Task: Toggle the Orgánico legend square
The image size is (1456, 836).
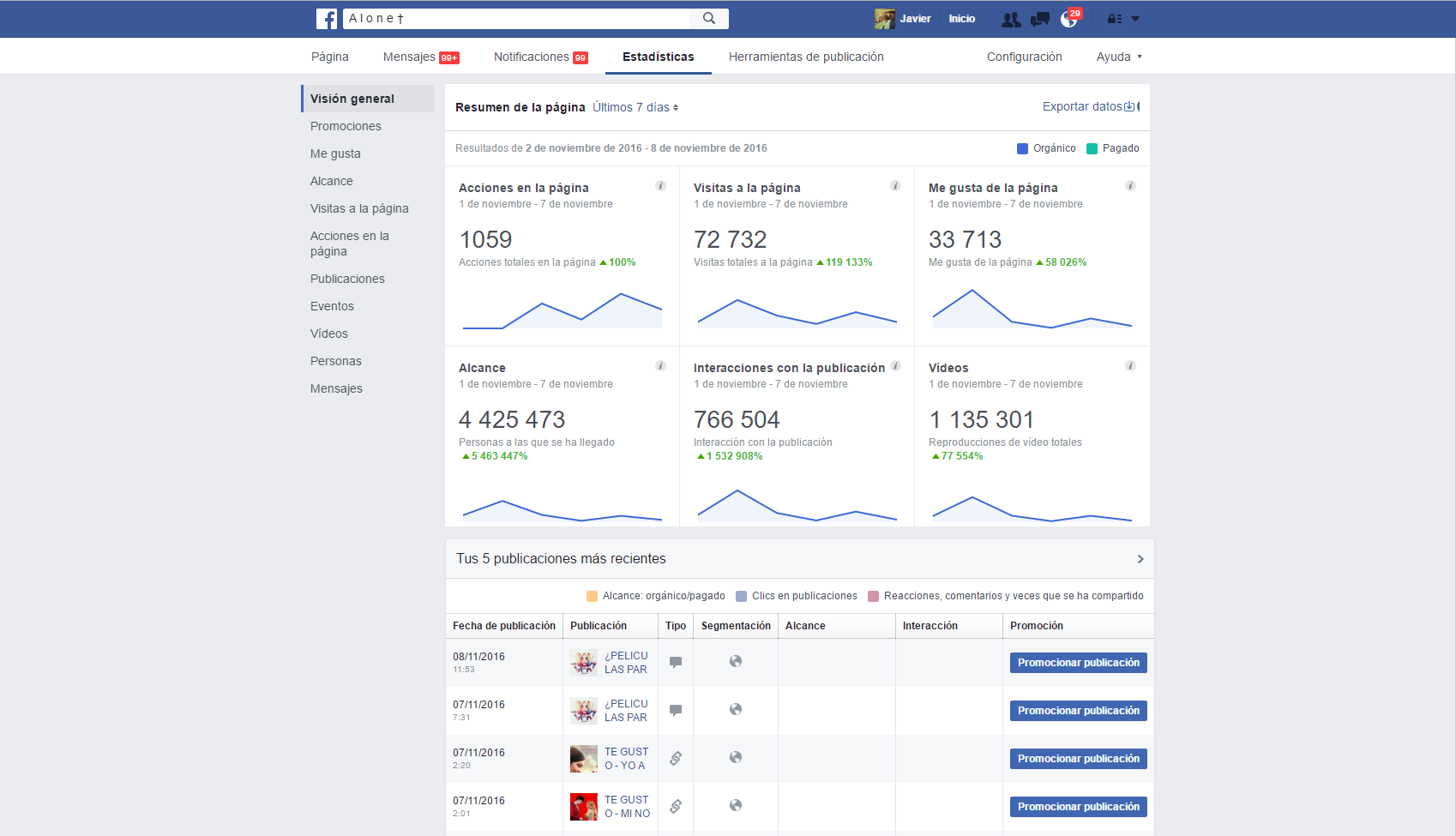Action: click(x=1022, y=148)
